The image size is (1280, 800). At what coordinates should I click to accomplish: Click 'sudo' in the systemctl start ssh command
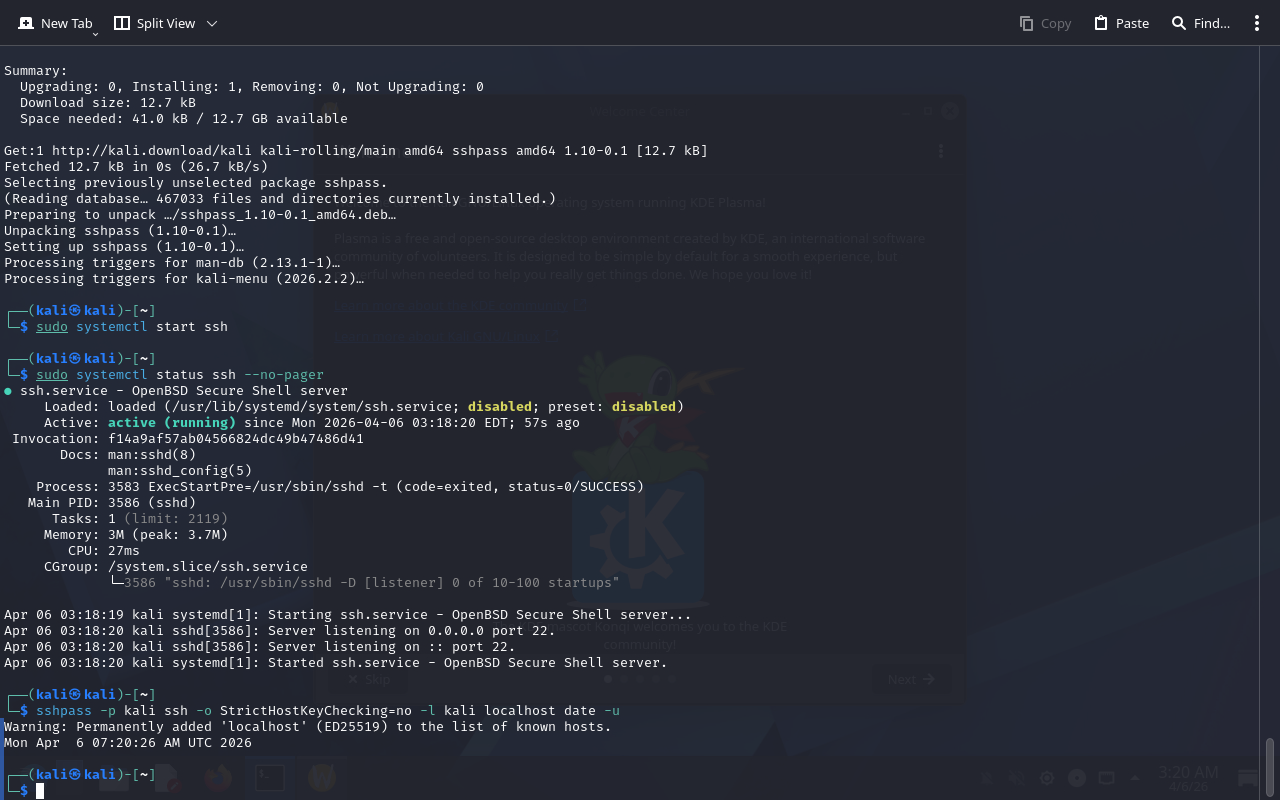[x=52, y=327]
